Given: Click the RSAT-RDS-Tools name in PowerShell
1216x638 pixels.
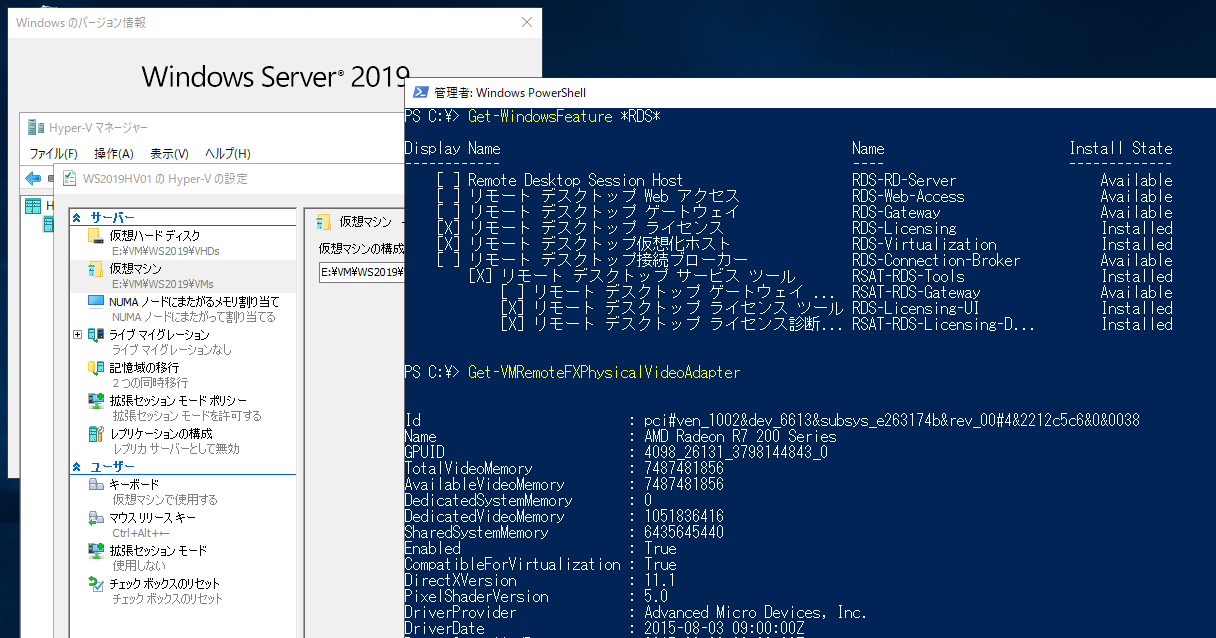Looking at the screenshot, I should click(x=908, y=277).
